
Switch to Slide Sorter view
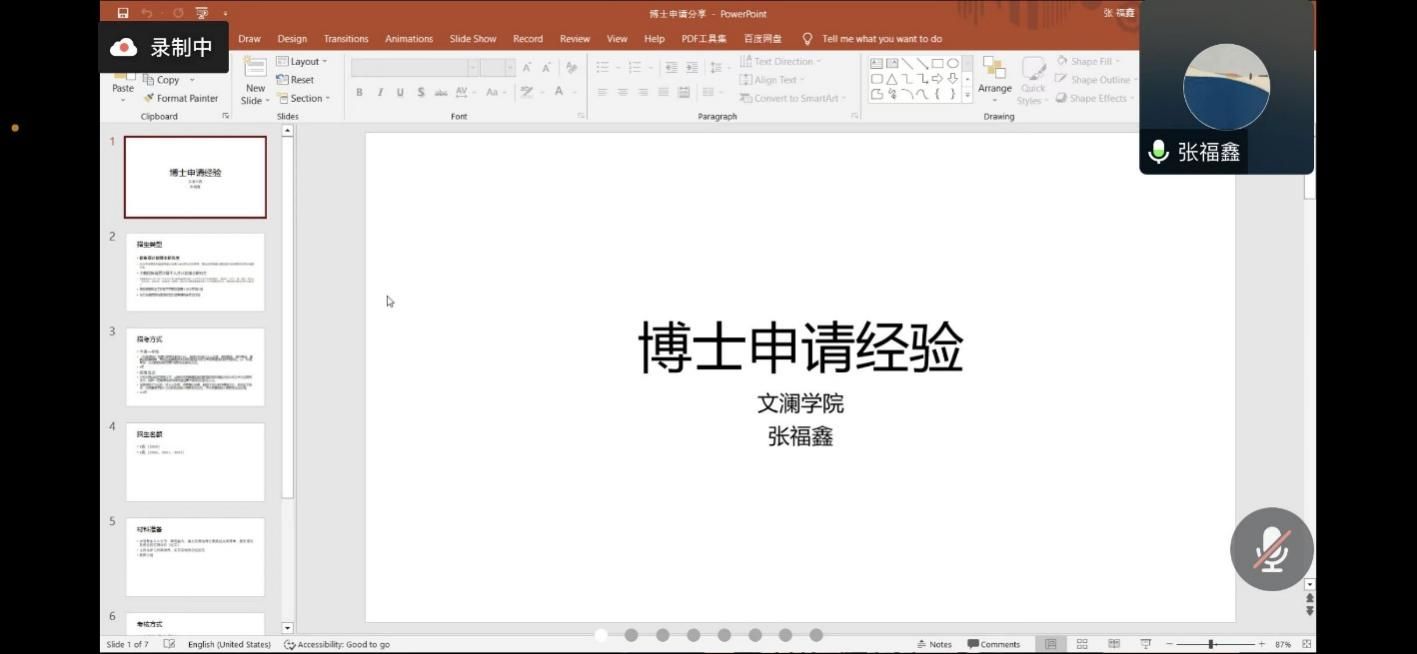[x=1082, y=644]
